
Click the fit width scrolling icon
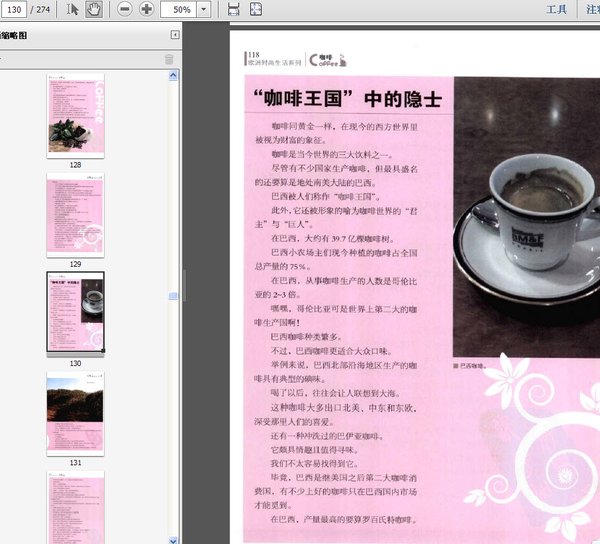coord(233,9)
